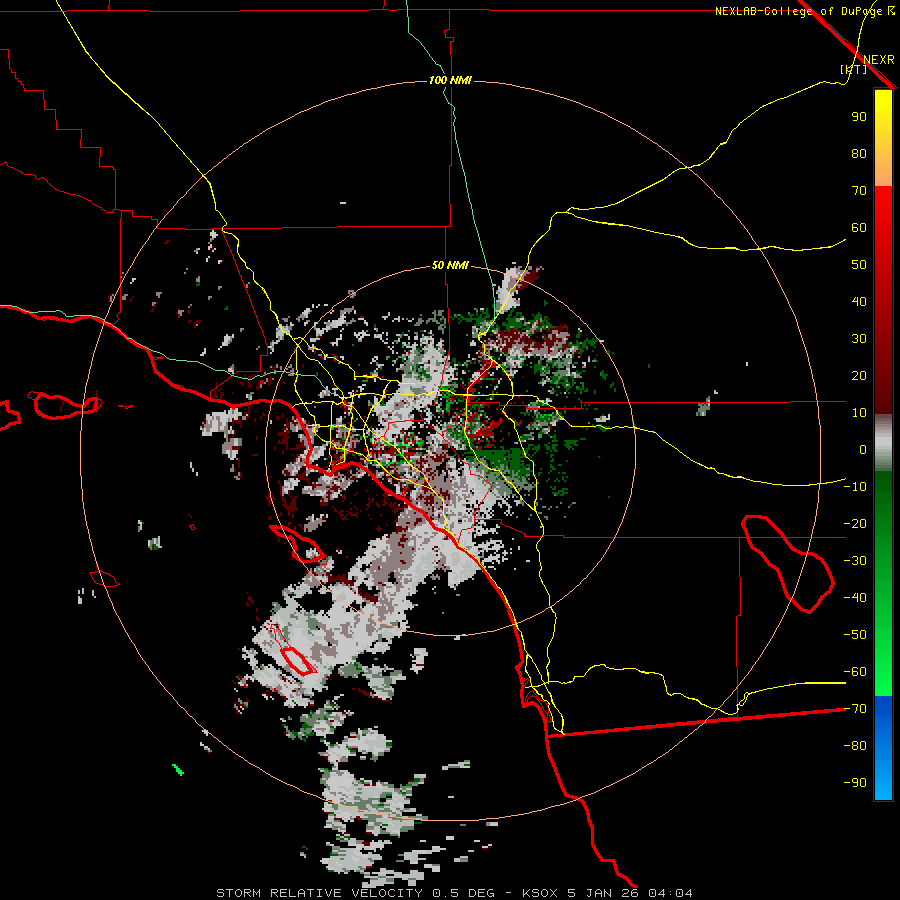Click the 50 NMI range ring label

[x=450, y=265]
